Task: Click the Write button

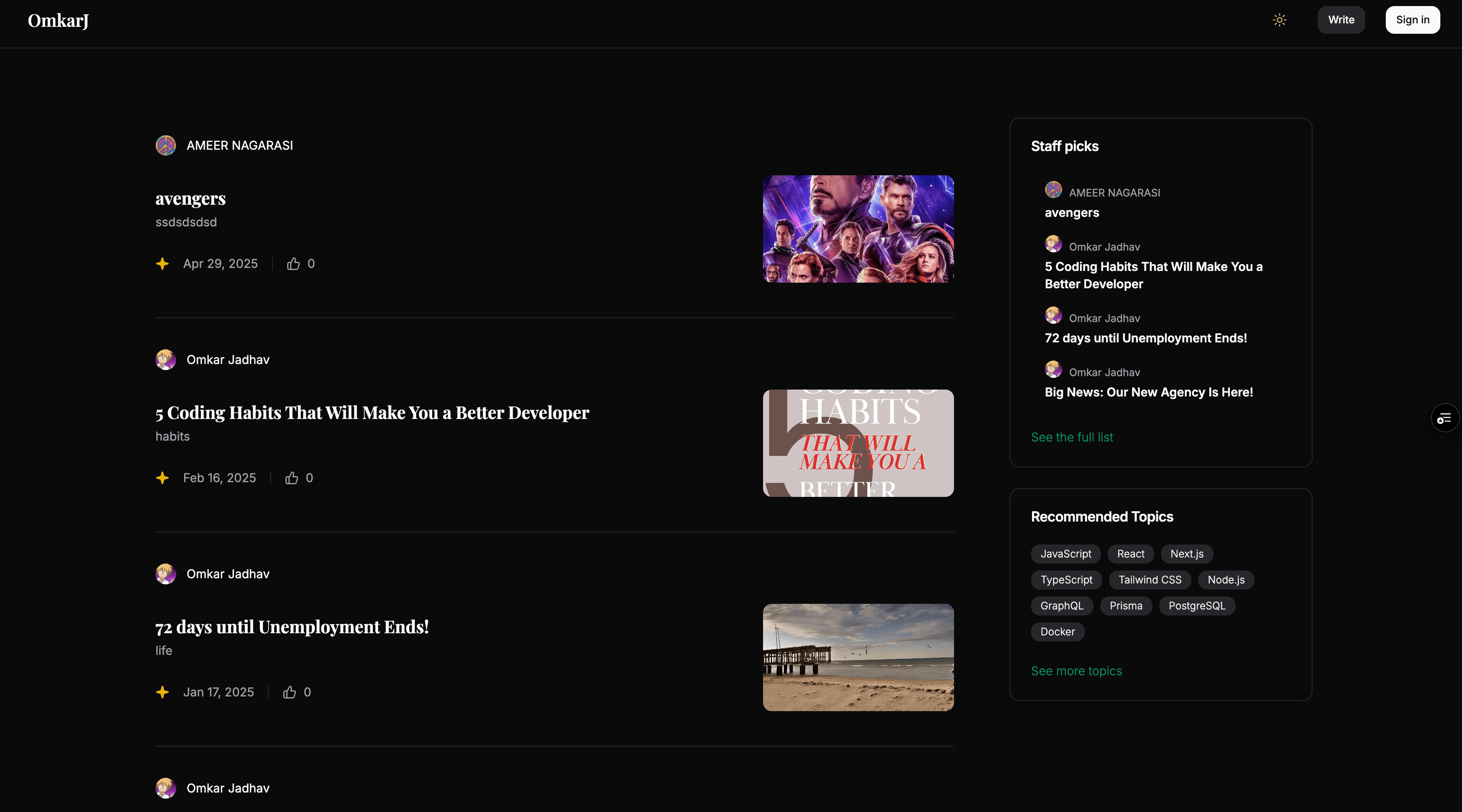Action: (x=1341, y=20)
